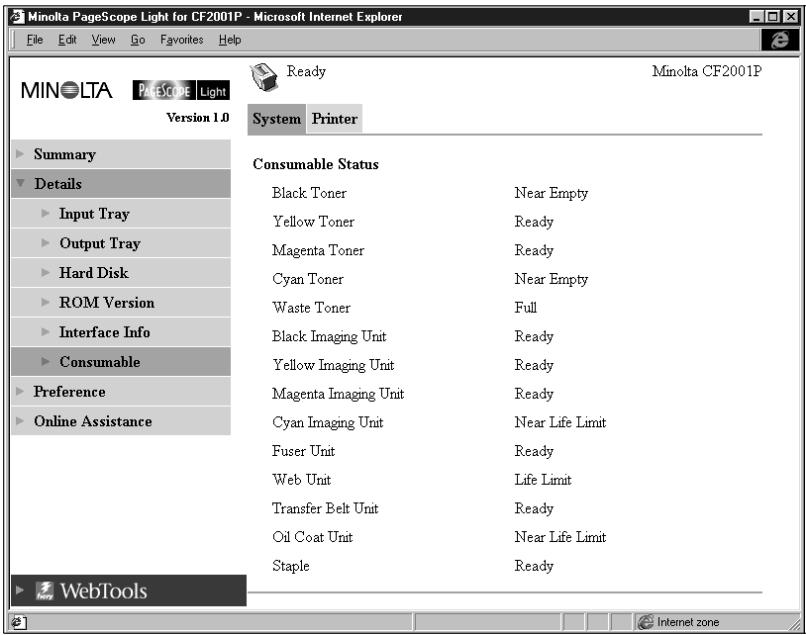Open the Help menu
This screenshot has height=635, width=806.
[229, 40]
